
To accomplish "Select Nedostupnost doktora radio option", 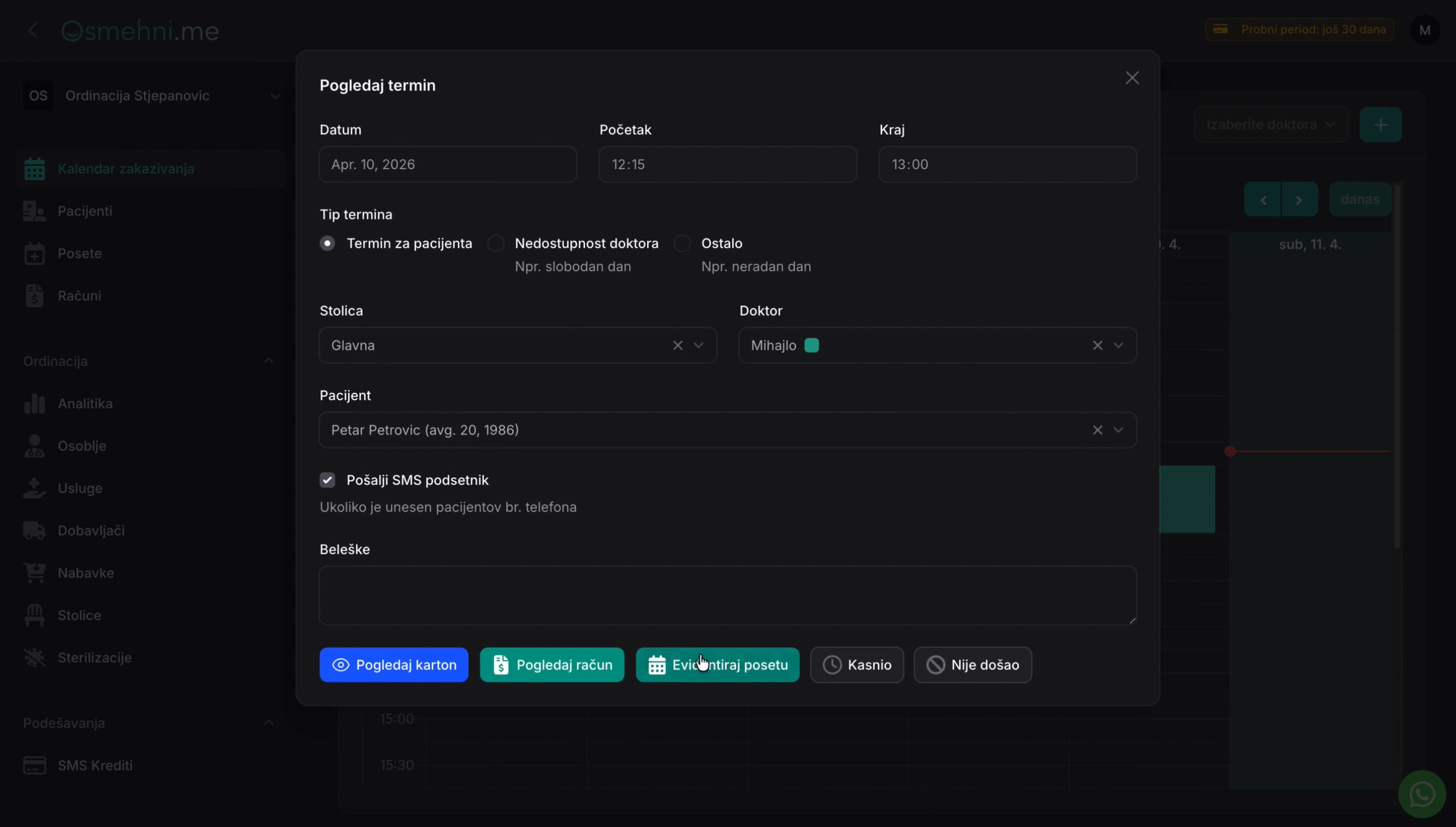I will [496, 244].
